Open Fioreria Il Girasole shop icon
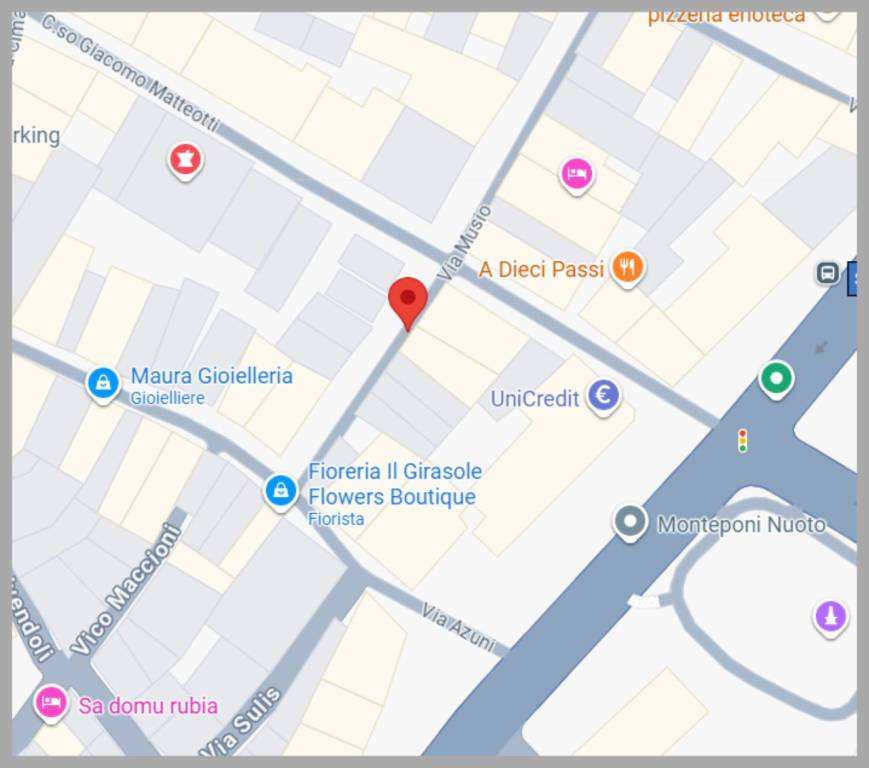The width and height of the screenshot is (869, 768). (x=280, y=492)
